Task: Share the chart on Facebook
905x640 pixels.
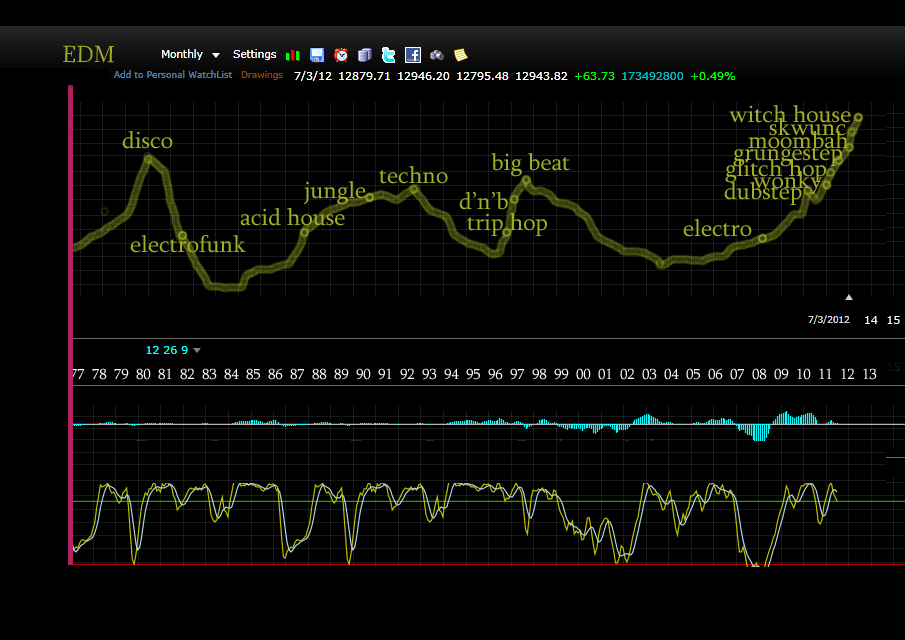Action: pyautogui.click(x=413, y=55)
